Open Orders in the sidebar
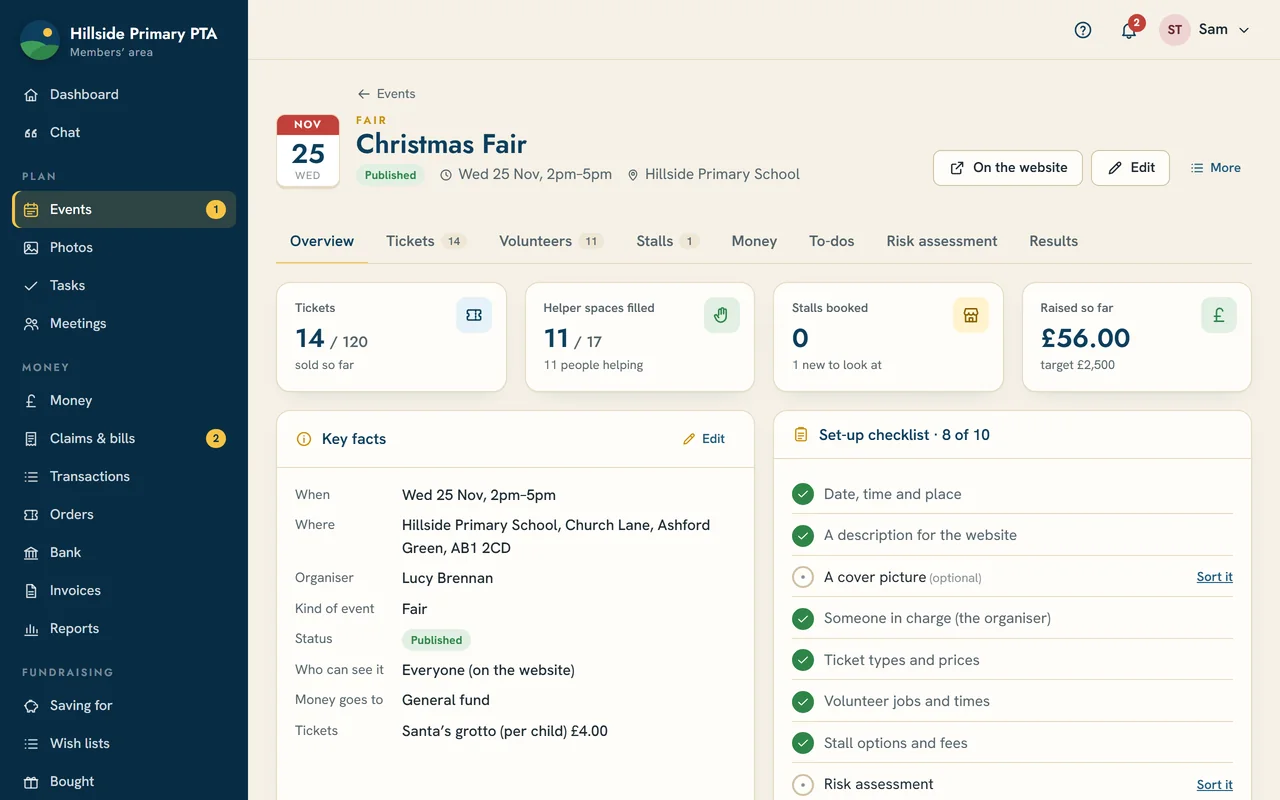This screenshot has width=1280, height=800. pyautogui.click(x=124, y=514)
